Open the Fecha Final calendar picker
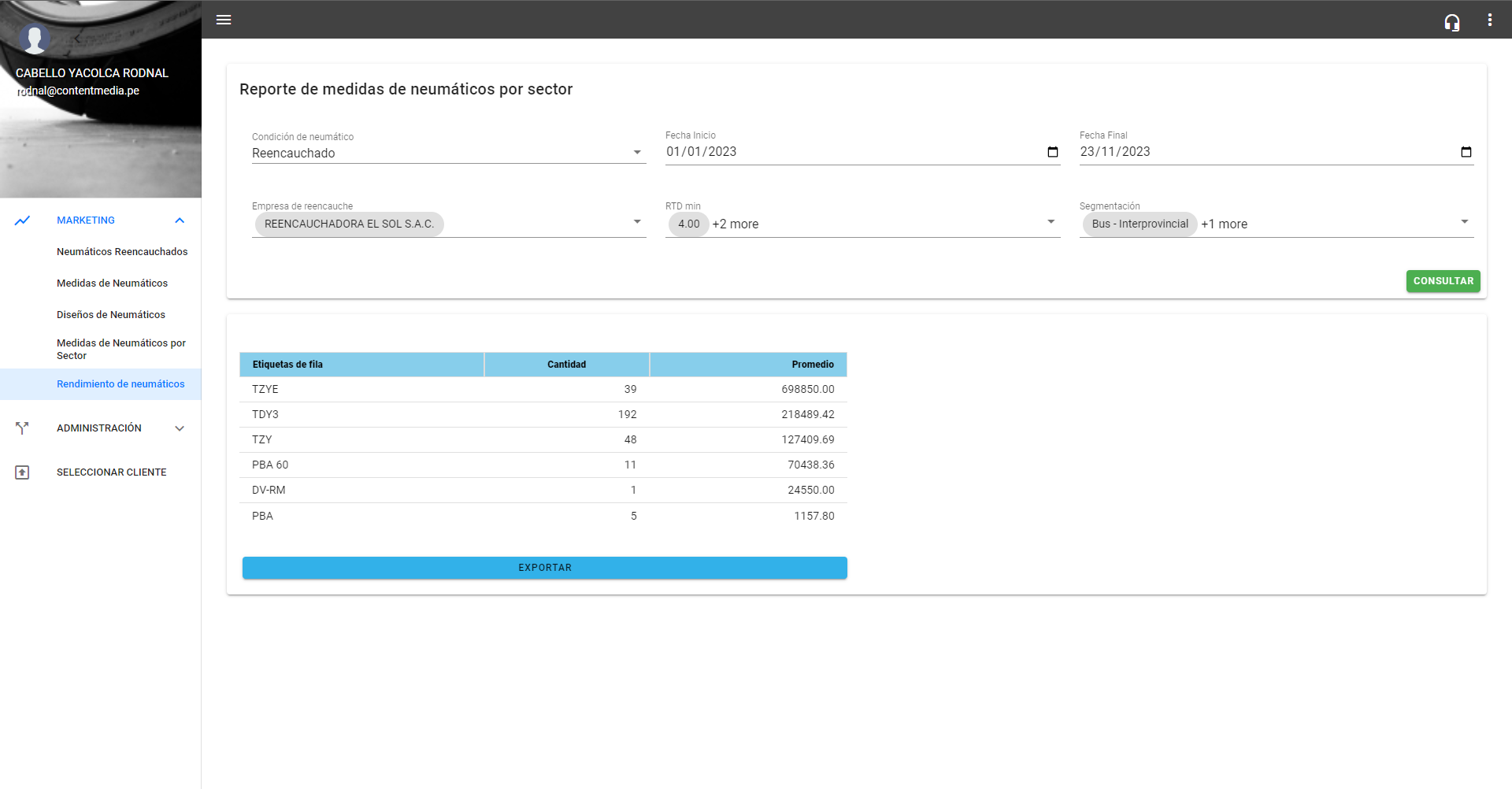Image resolution: width=1512 pixels, height=789 pixels. point(1466,152)
